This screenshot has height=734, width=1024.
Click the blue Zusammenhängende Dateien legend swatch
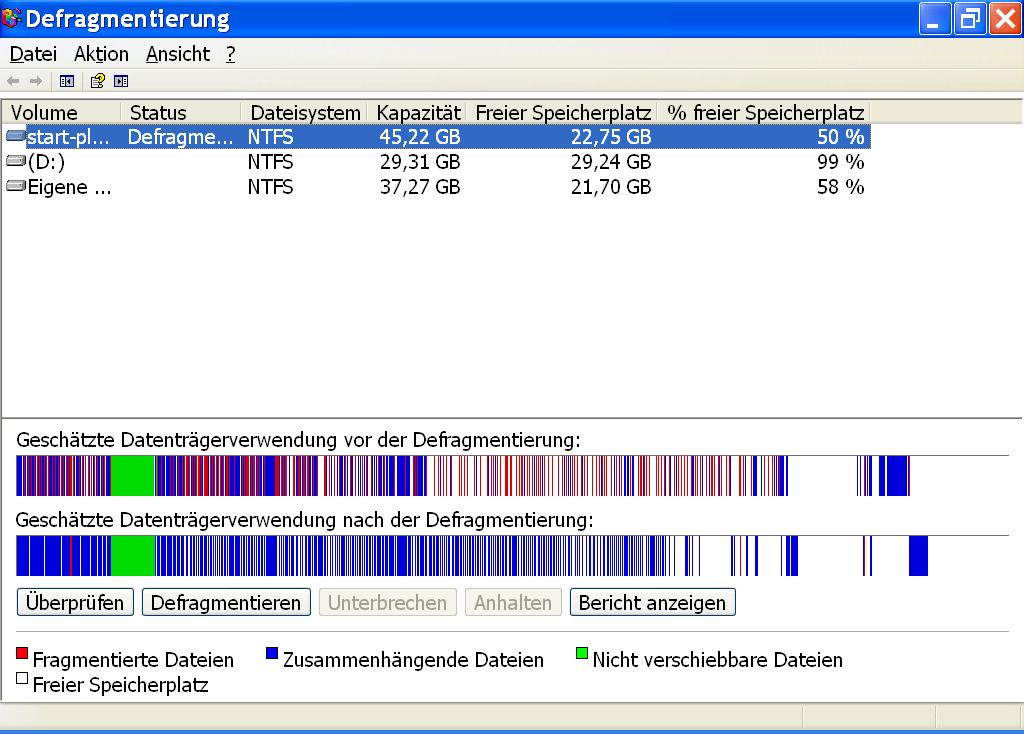point(272,653)
